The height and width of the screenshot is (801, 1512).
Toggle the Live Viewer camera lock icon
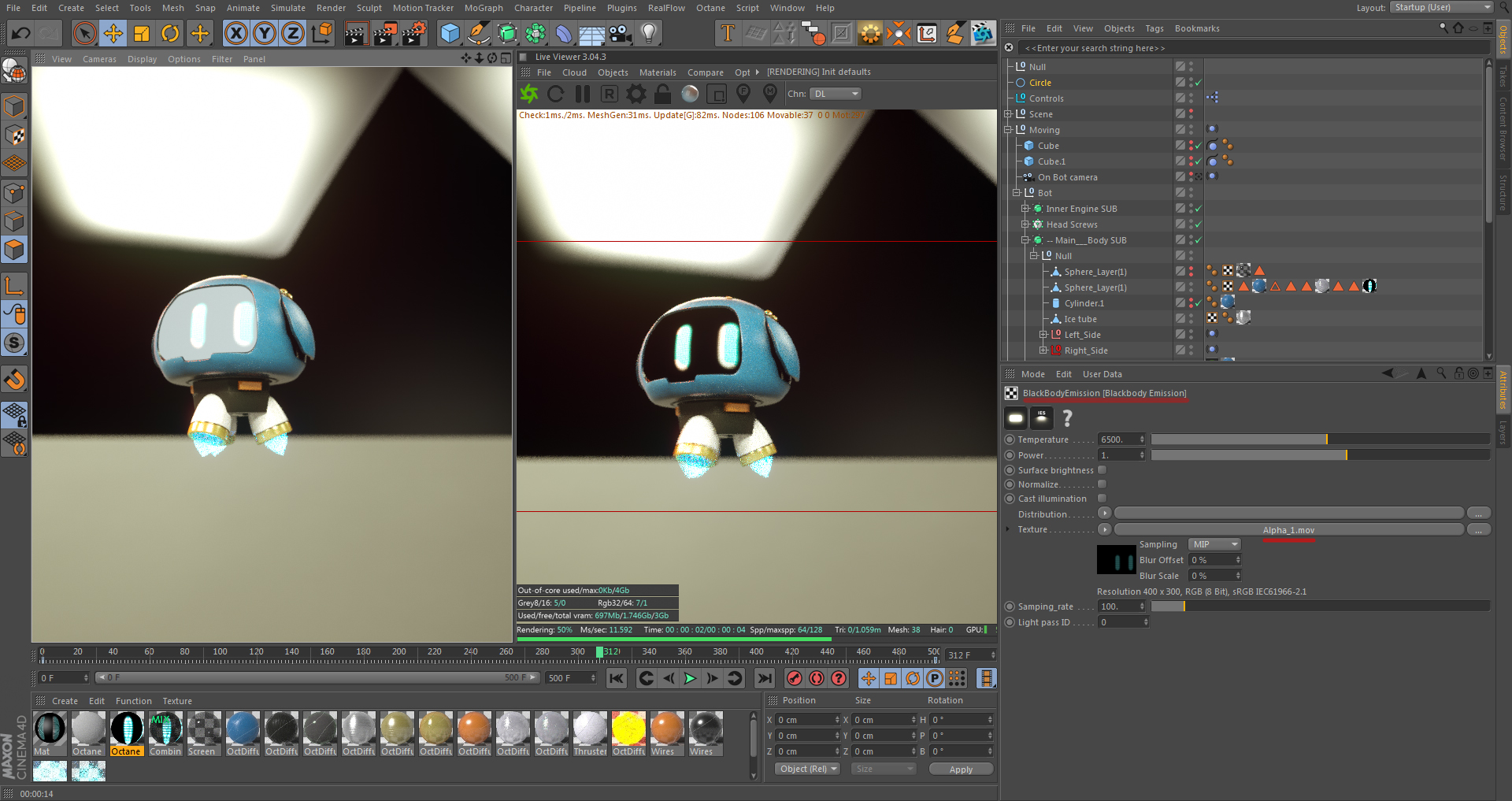pyautogui.click(x=663, y=94)
